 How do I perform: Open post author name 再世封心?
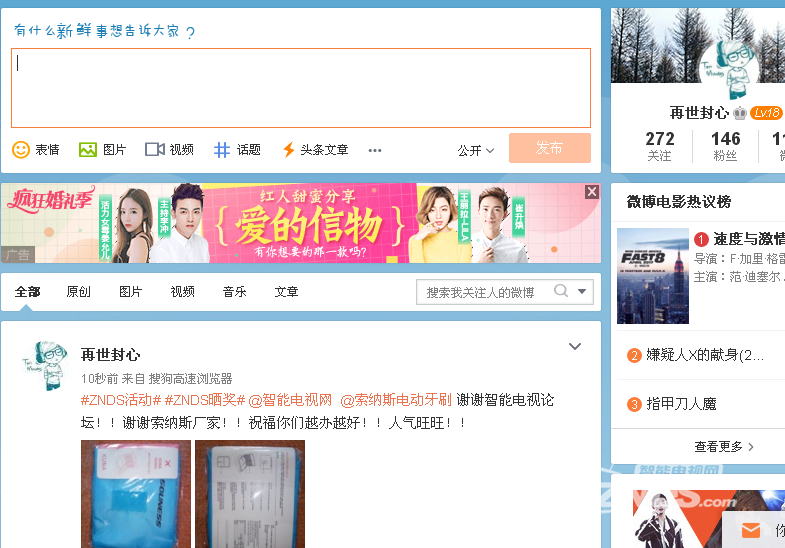[x=111, y=355]
